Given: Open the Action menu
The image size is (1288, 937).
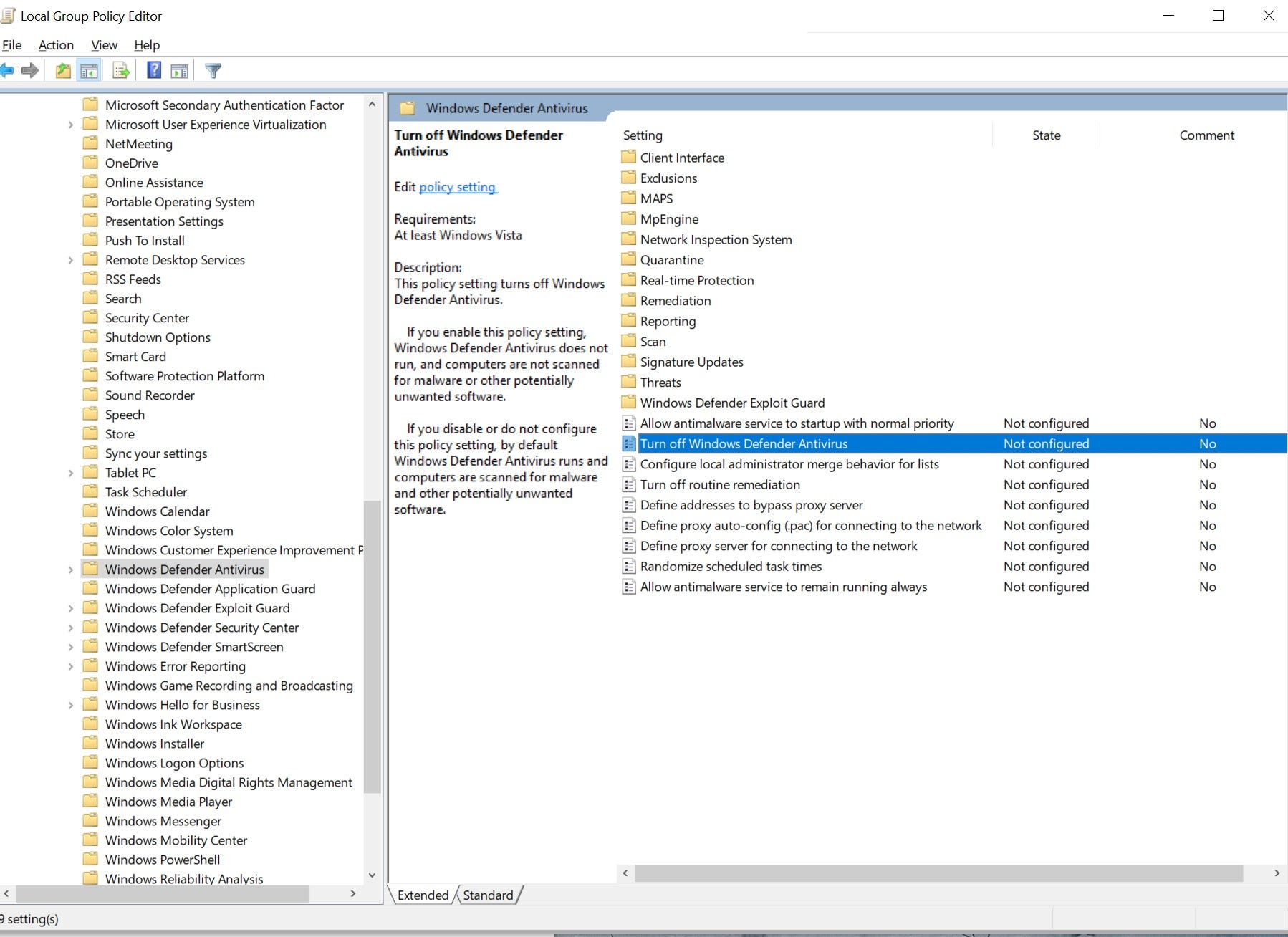Looking at the screenshot, I should (55, 44).
